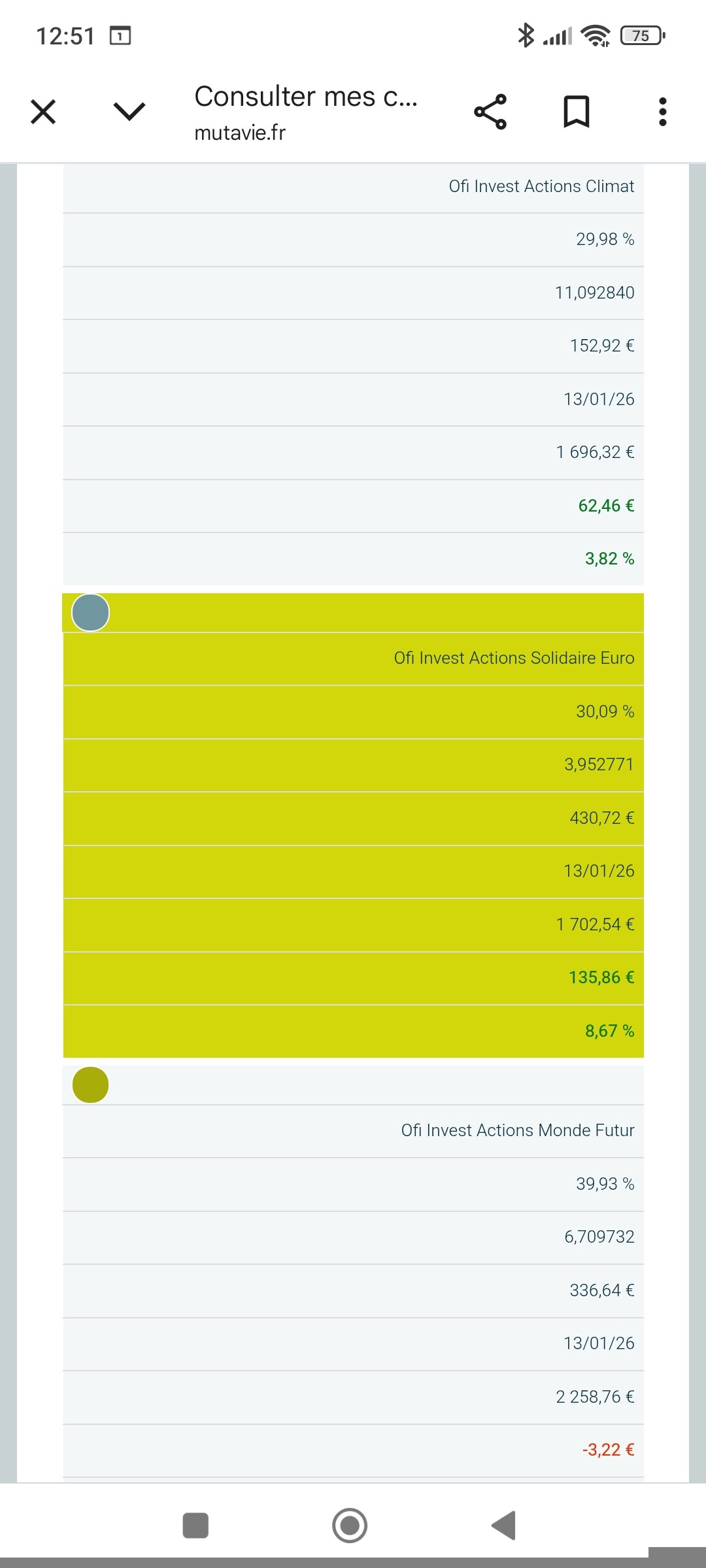Close the in-app browser tab
The height and width of the screenshot is (1568, 706).
43,112
